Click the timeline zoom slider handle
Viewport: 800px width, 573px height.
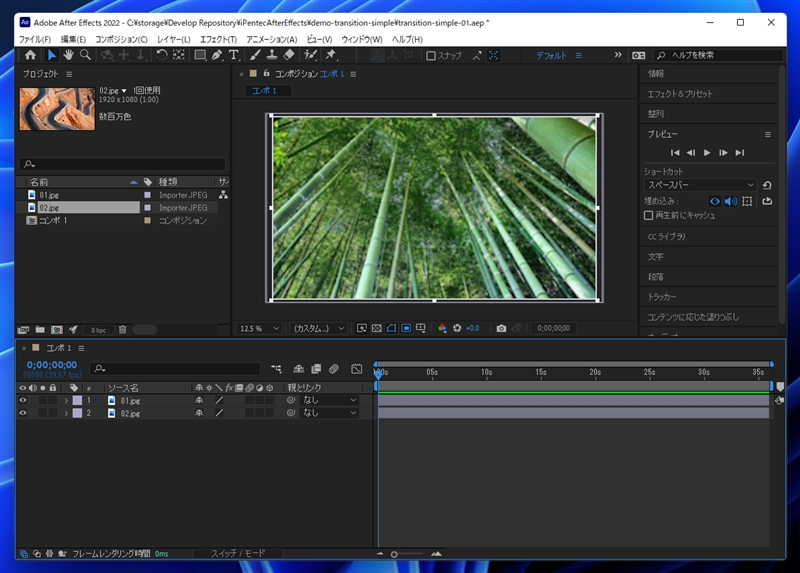(394, 554)
